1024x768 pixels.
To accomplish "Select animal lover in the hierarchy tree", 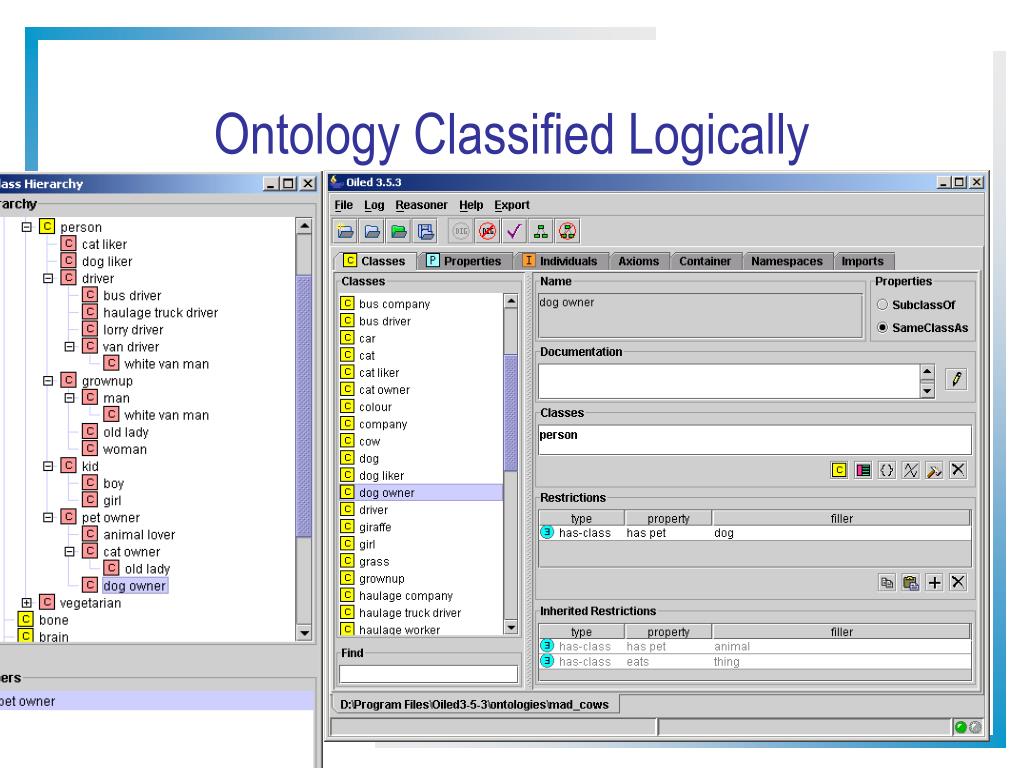I will (139, 534).
